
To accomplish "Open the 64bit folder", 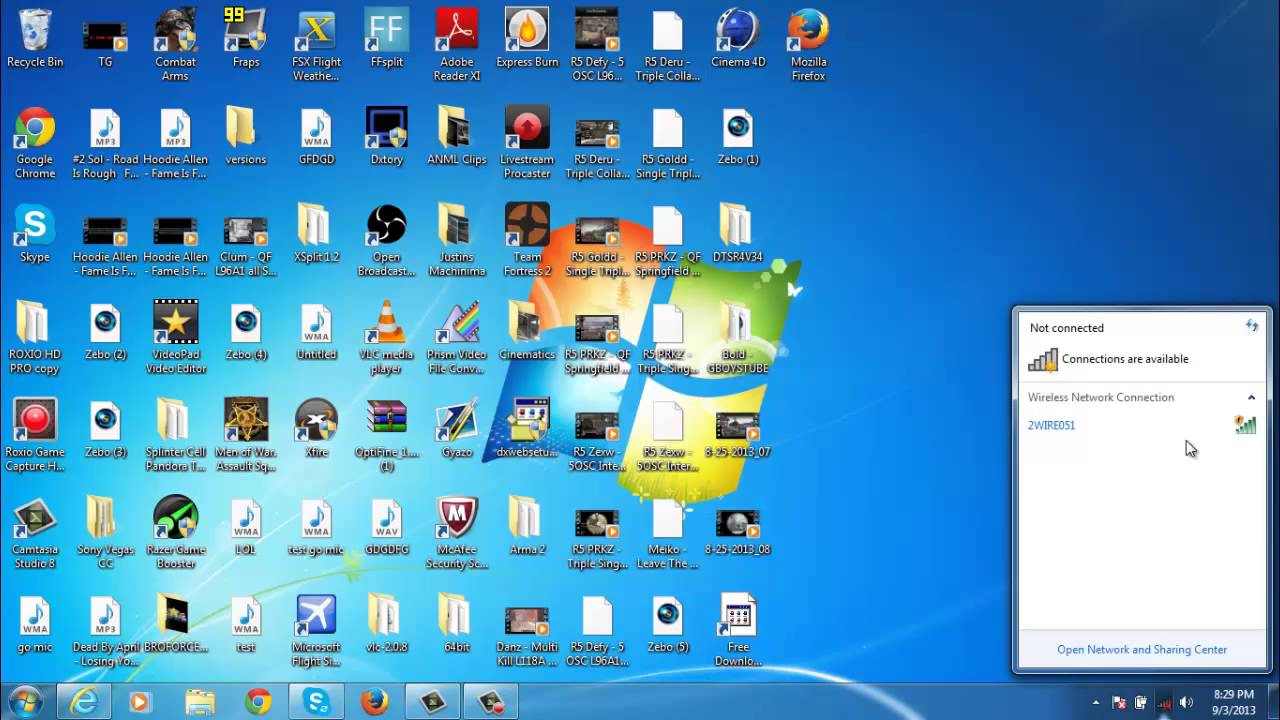I will coord(457,625).
